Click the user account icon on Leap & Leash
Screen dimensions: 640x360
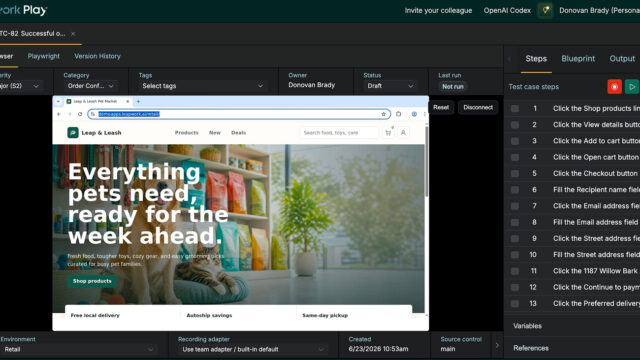click(403, 133)
